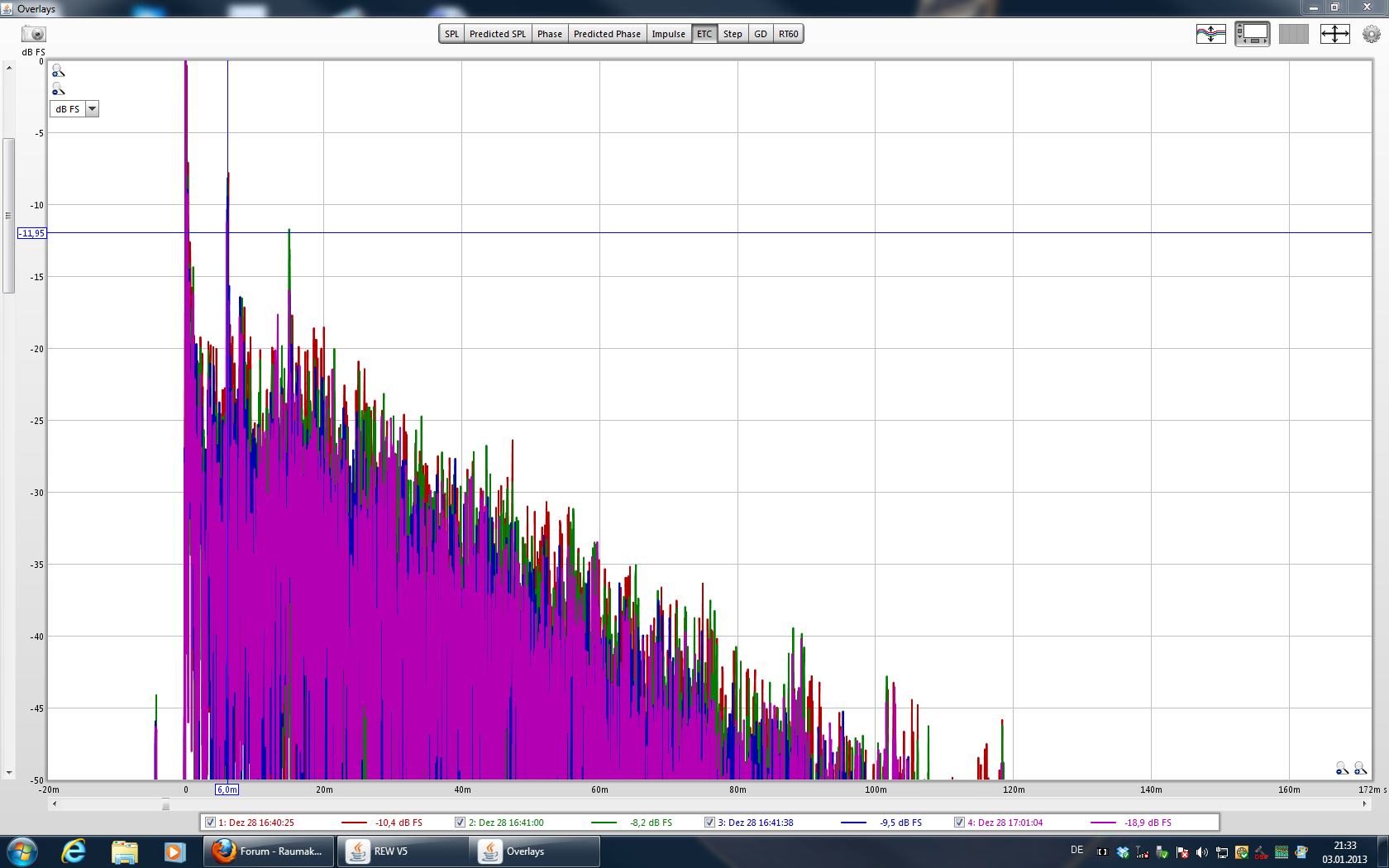Screen dimensions: 1389x868
Task: Click the Overlays taskbar button
Action: tap(535, 851)
